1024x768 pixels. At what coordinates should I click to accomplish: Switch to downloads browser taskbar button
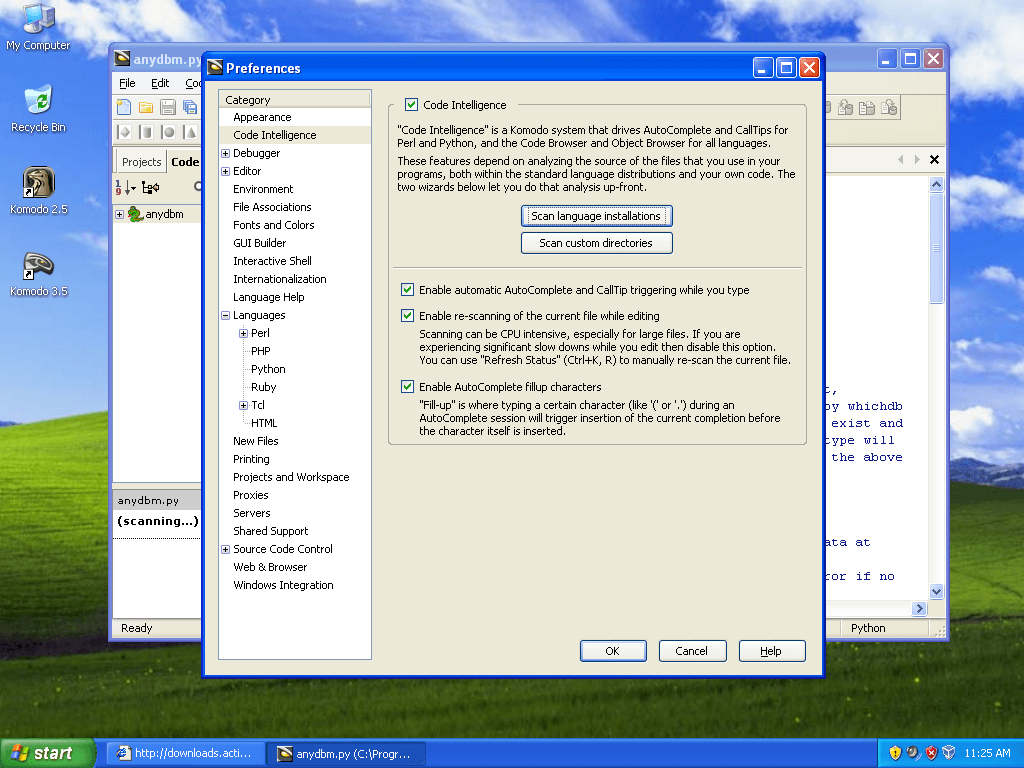click(x=186, y=754)
